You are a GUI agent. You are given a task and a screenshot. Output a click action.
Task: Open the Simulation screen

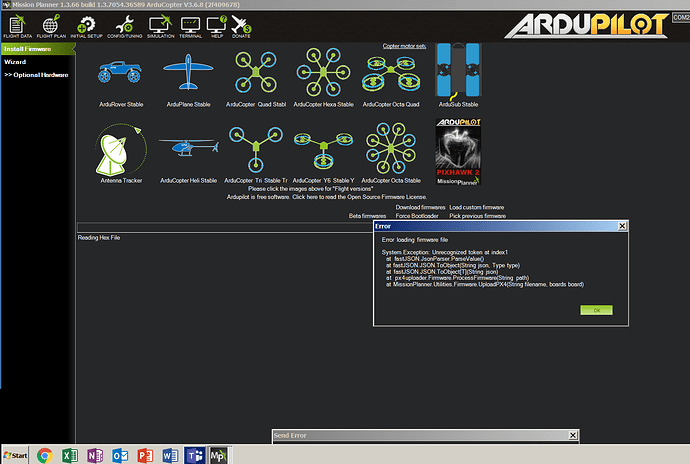coord(161,26)
